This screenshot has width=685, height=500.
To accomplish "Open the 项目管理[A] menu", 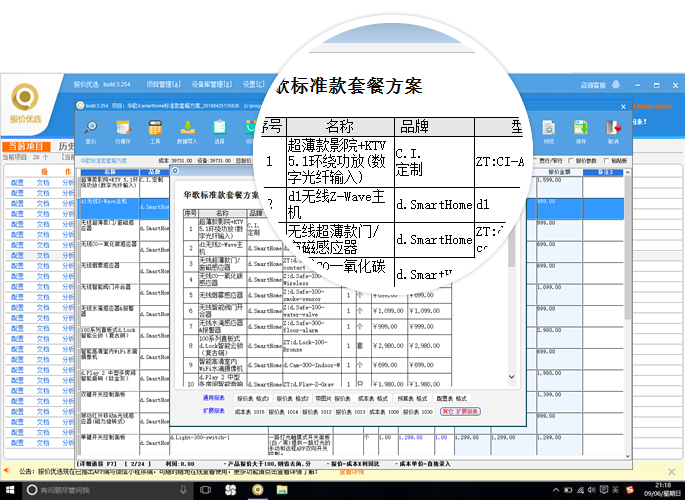I will (x=163, y=84).
